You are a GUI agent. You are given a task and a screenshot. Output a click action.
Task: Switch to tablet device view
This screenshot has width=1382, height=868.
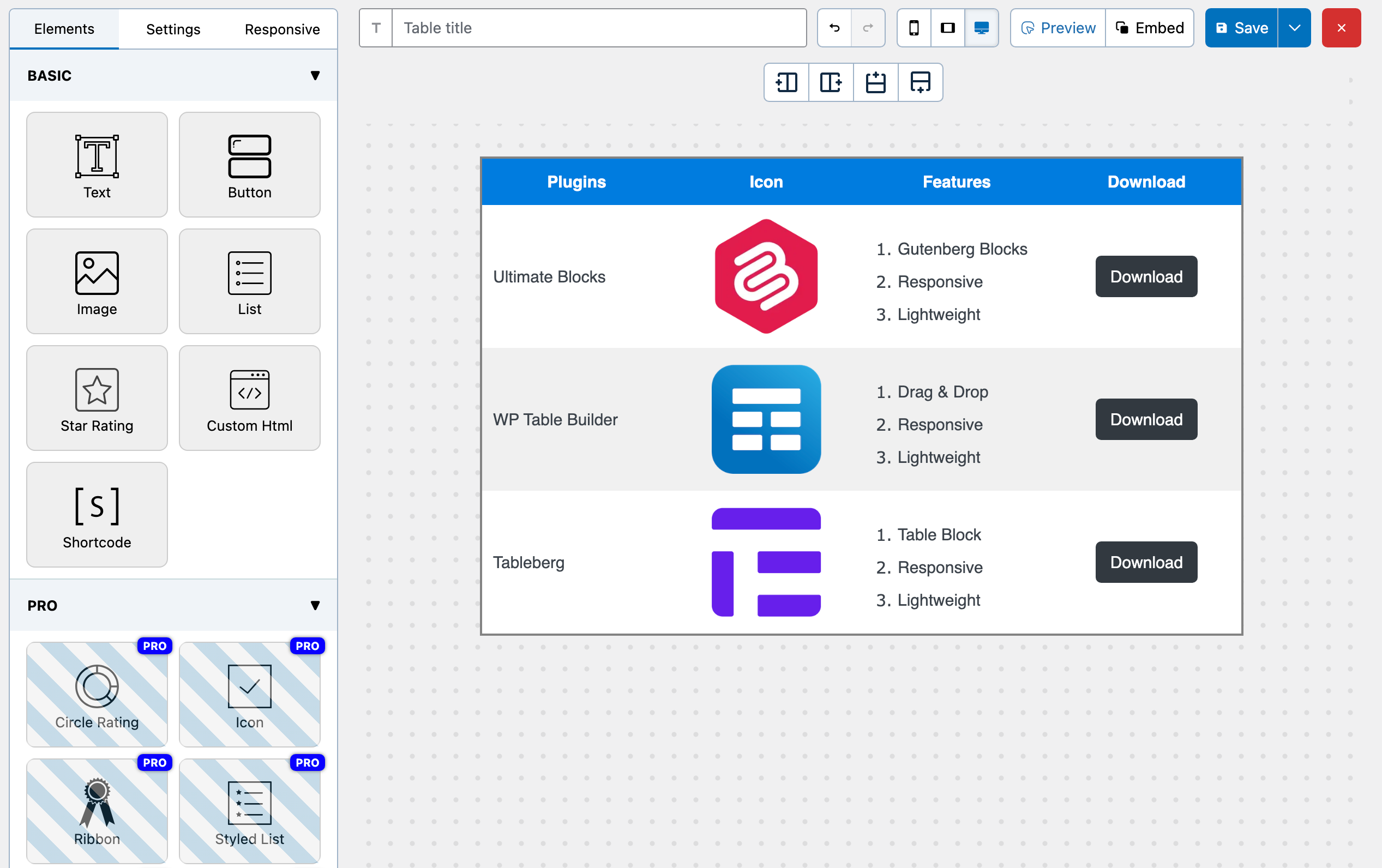tap(947, 28)
